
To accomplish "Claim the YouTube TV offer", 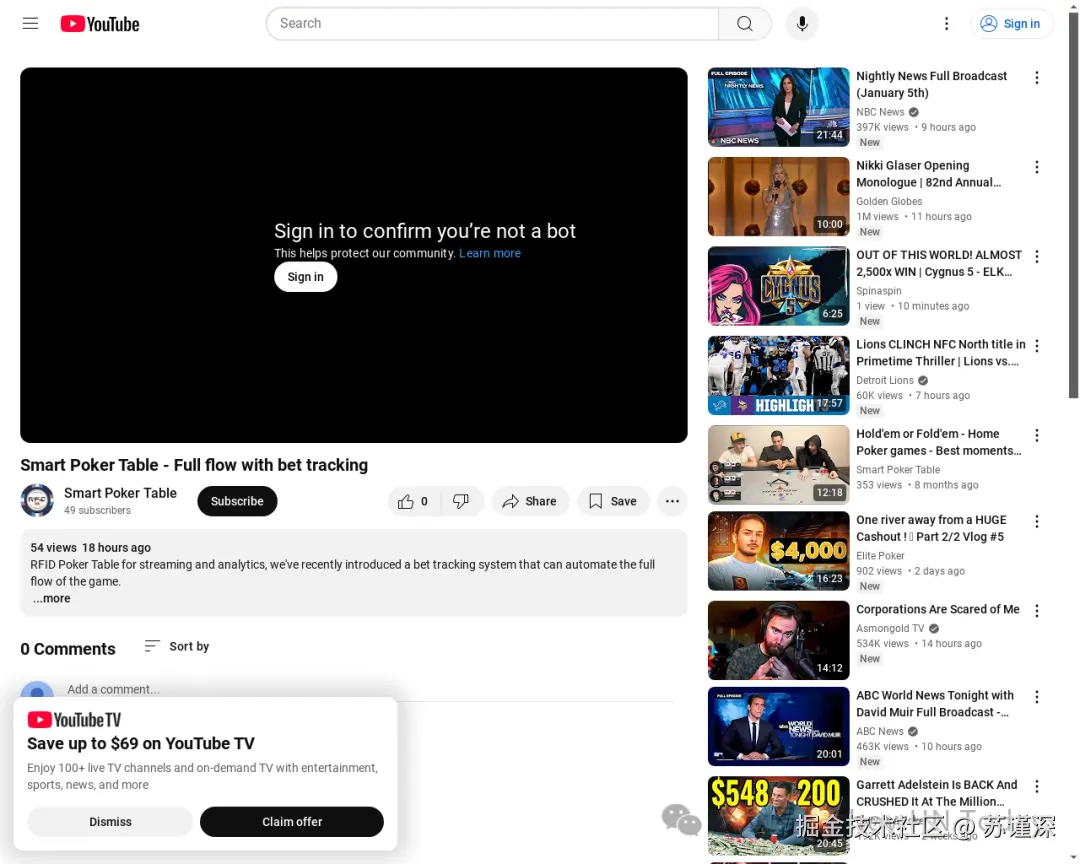I will [292, 821].
